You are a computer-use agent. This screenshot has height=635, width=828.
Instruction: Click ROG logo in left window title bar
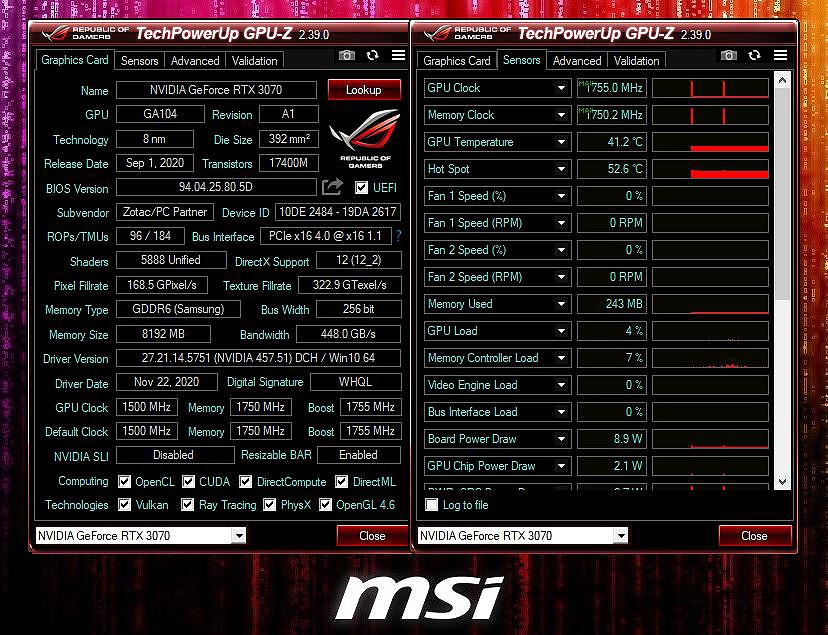pyautogui.click(x=55, y=33)
